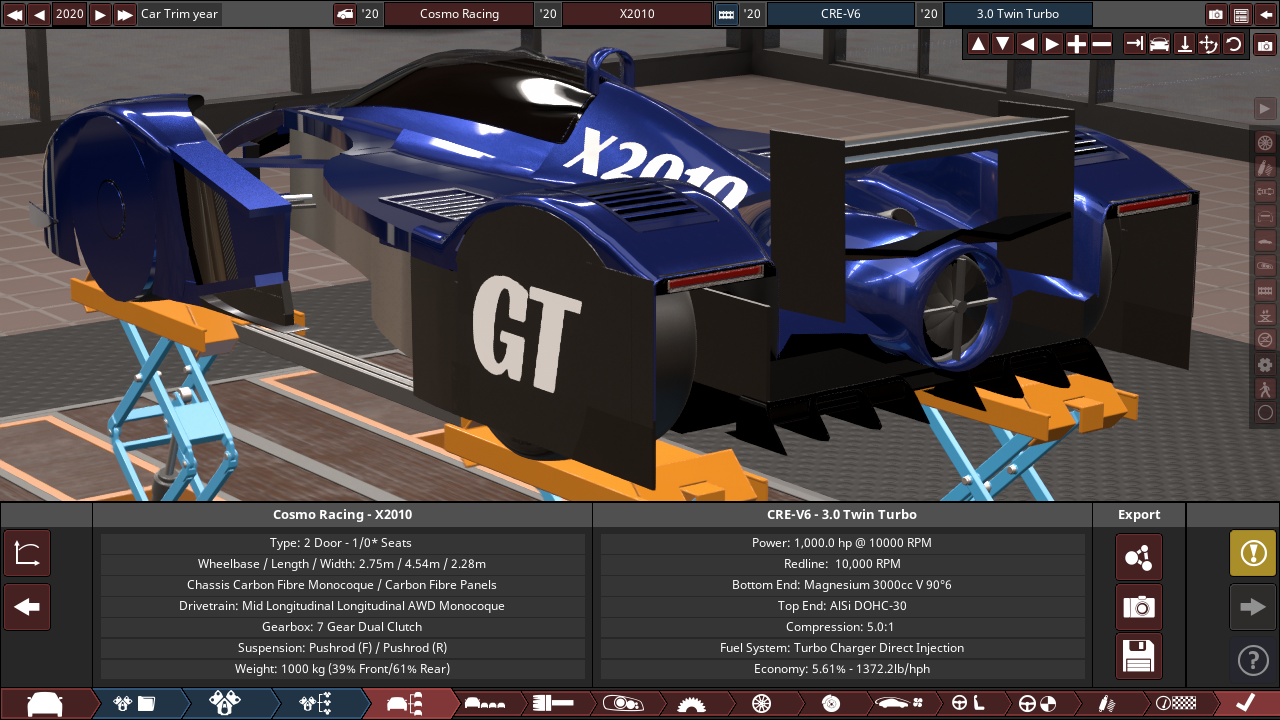Open the Cosmo Racing model selector
This screenshot has height=720, width=1280.
(x=459, y=14)
